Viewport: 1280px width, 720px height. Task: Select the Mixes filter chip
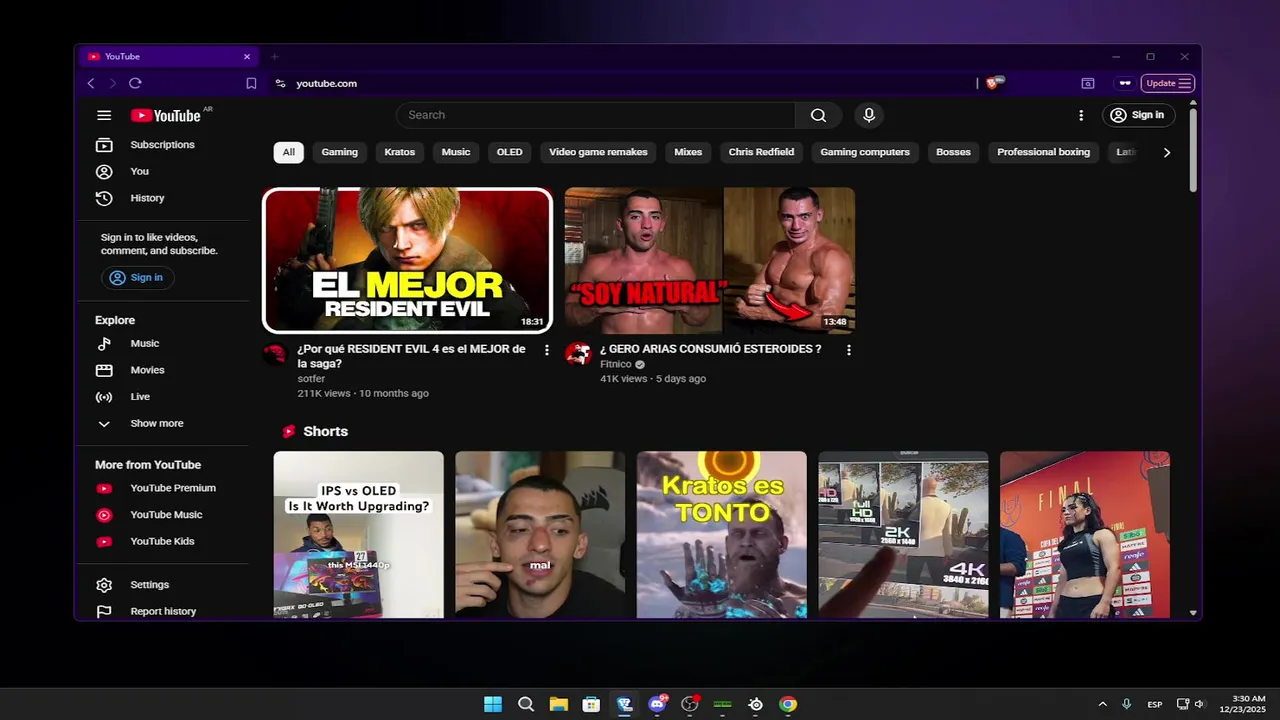[x=688, y=152]
